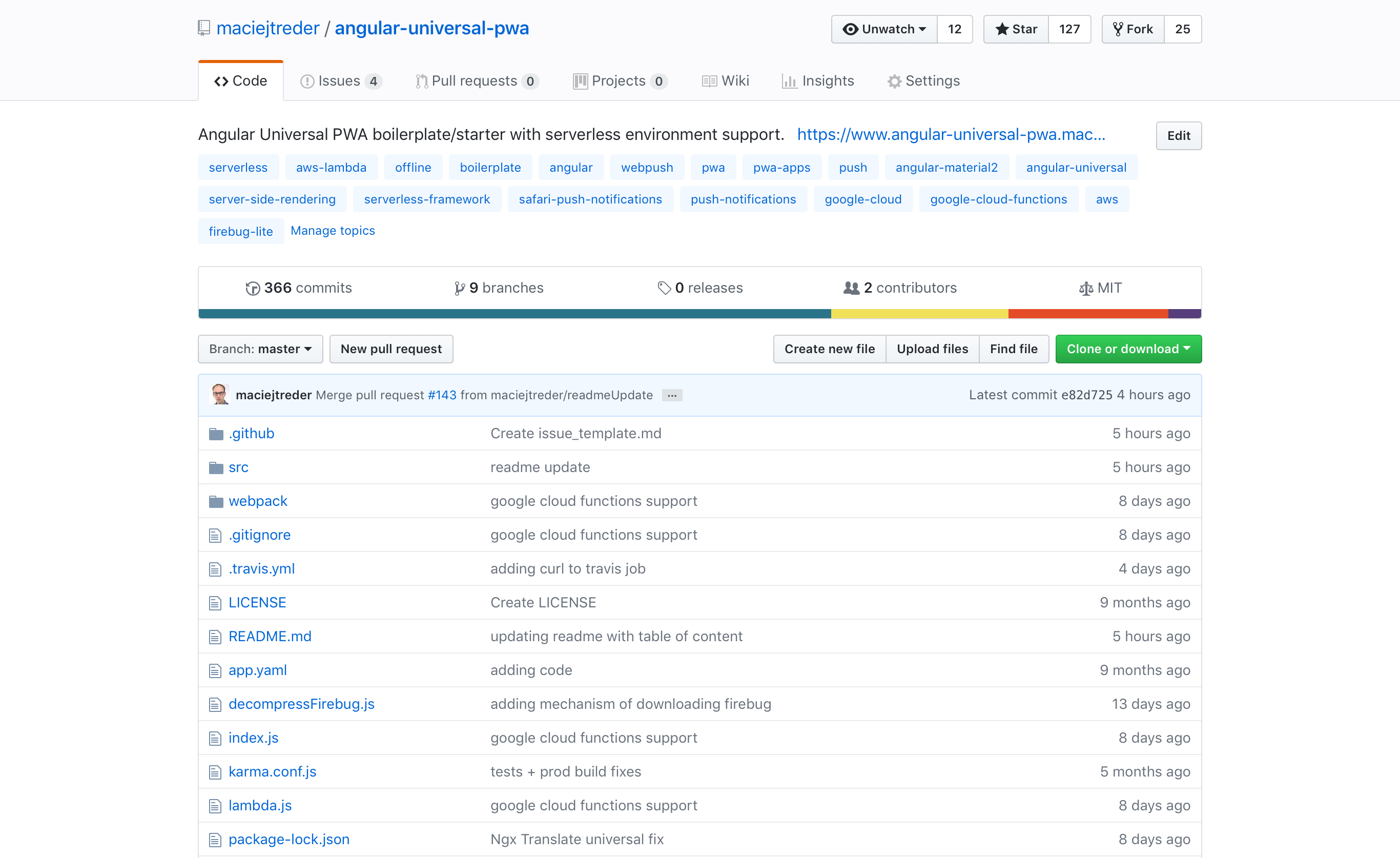The height and width of the screenshot is (858, 1400).
Task: View the 127 stargazers count
Action: coord(1069,29)
